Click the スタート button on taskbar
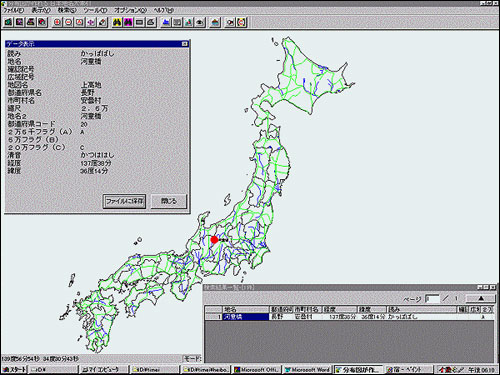Viewport: 500px width, 375px height. (x=14, y=369)
